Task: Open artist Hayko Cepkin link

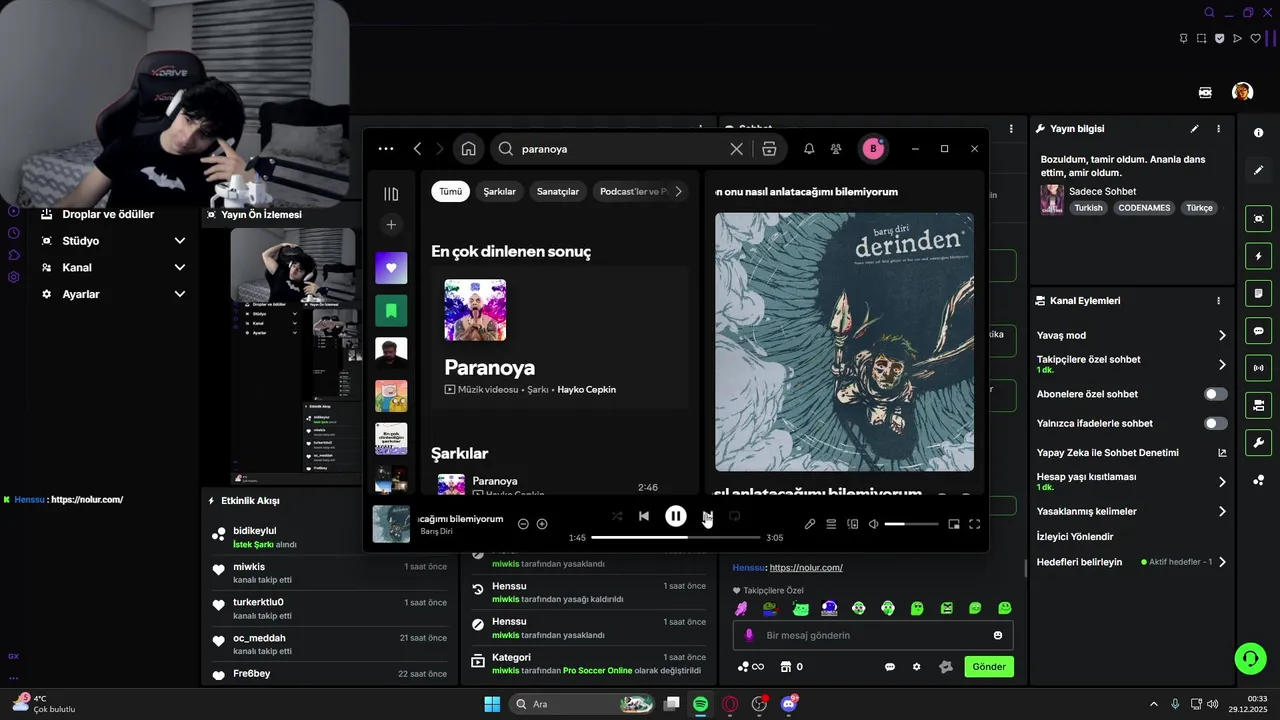Action: pos(586,389)
